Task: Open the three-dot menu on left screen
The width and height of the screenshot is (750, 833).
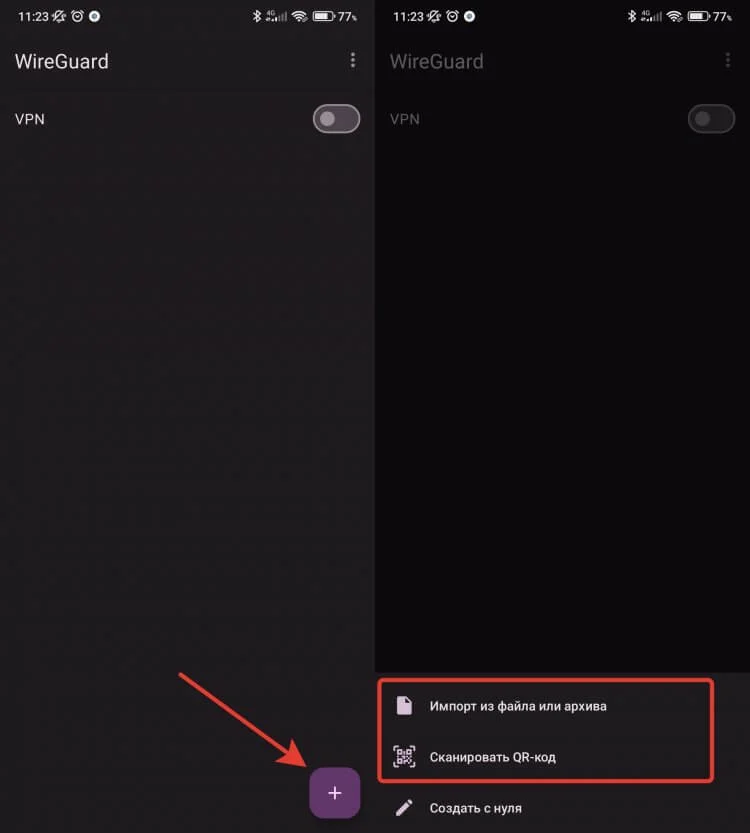Action: pos(353,61)
